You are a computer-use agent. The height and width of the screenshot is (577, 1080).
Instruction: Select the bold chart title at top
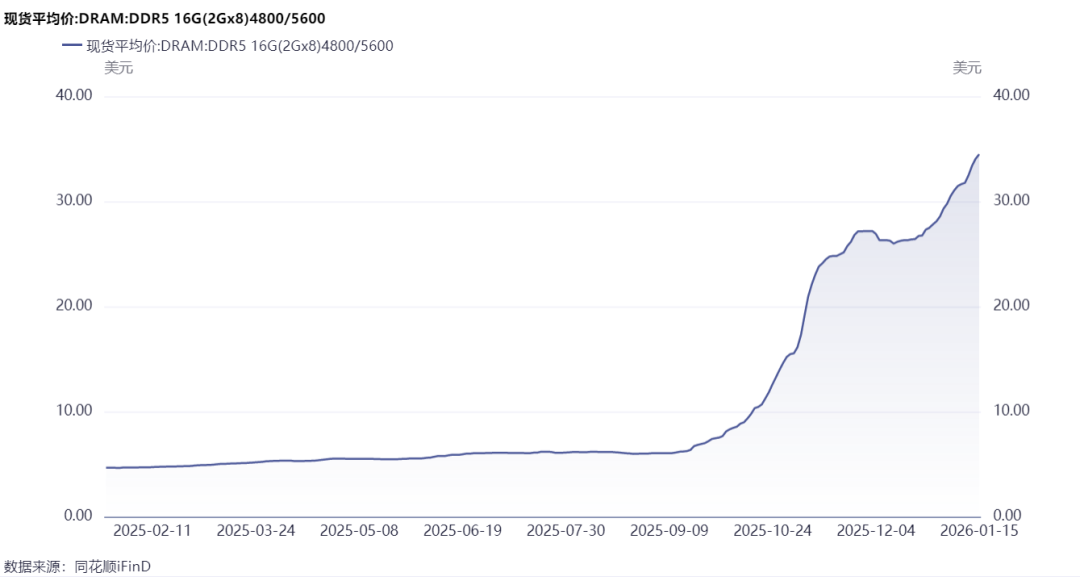165,19
